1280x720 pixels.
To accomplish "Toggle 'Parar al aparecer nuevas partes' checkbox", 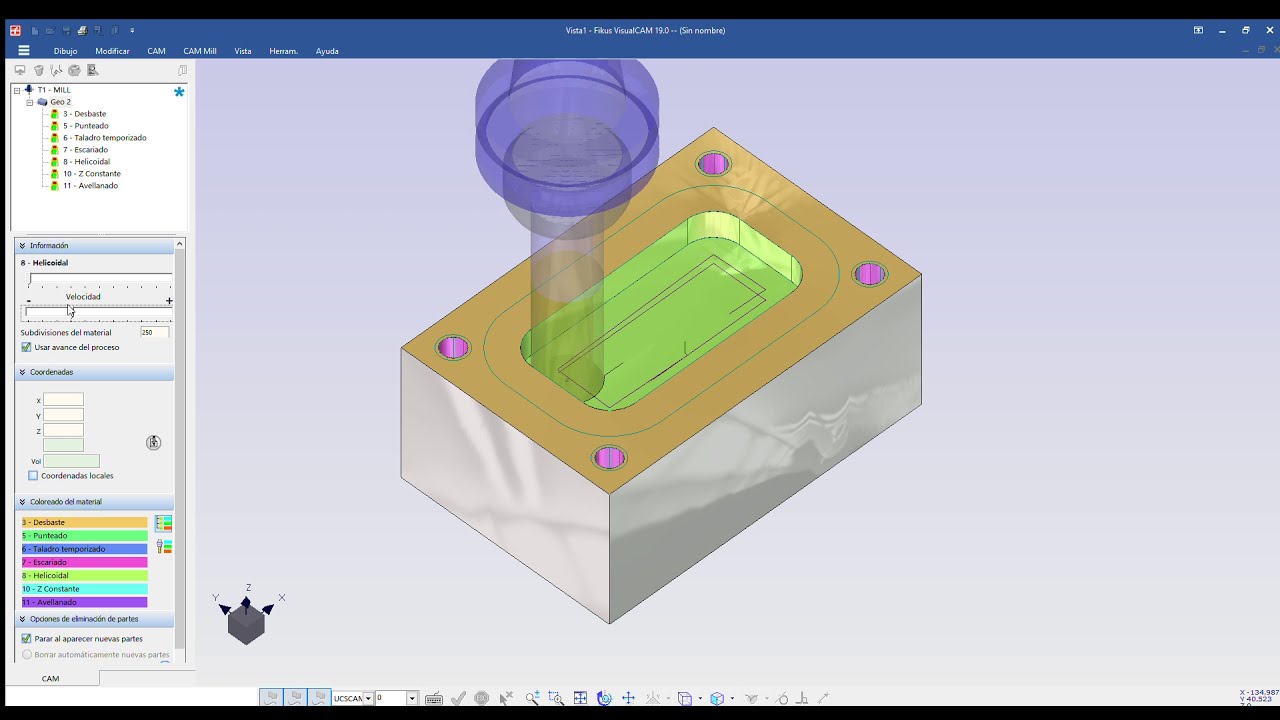I will pyautogui.click(x=26, y=638).
